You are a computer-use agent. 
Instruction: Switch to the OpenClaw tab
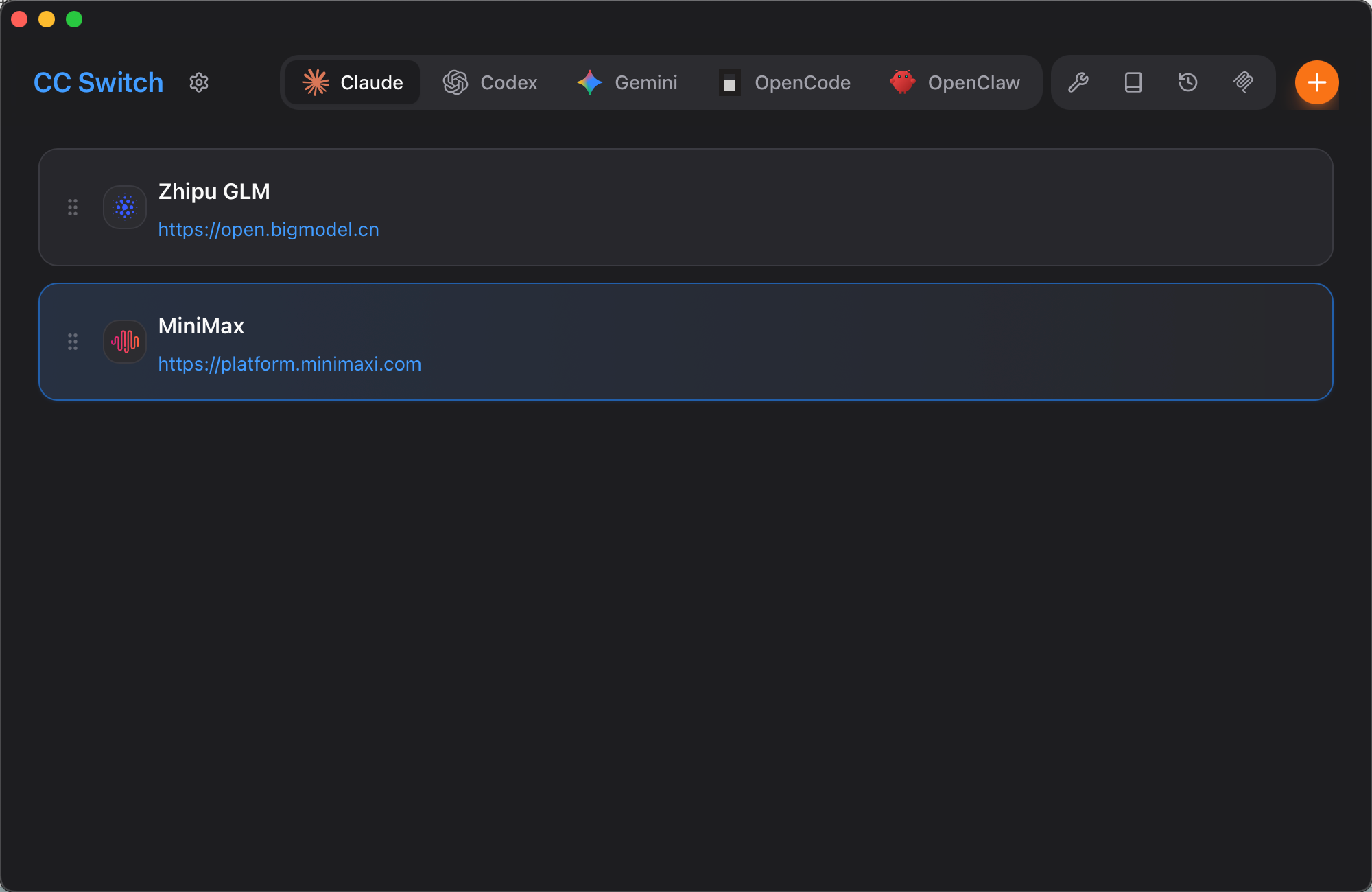tap(955, 82)
